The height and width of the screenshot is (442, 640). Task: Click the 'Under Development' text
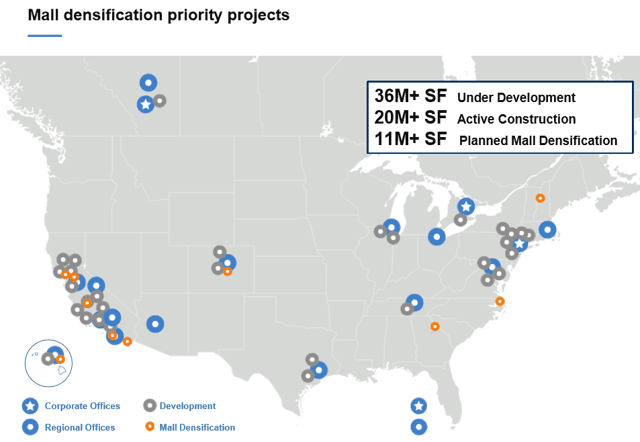(x=516, y=98)
